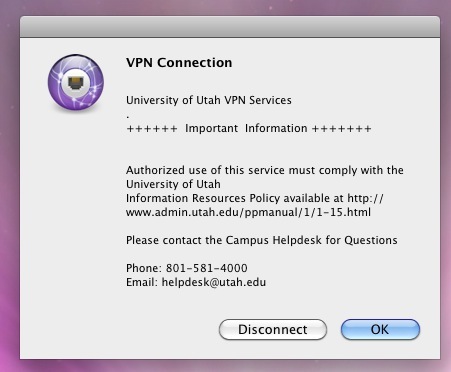Click the purple VPN network globe icon
The width and height of the screenshot is (451, 372).
[76, 82]
